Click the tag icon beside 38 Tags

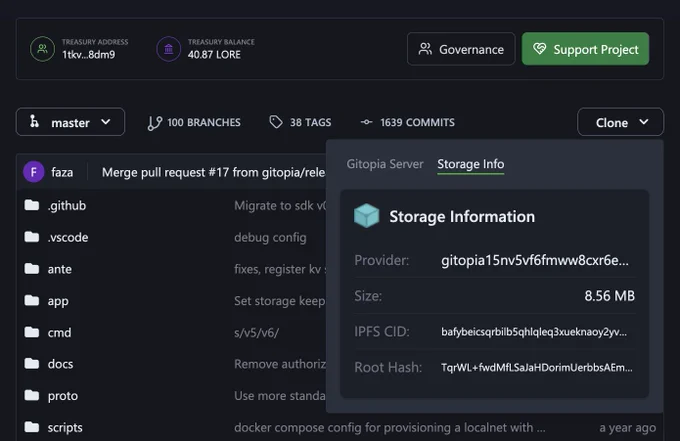[x=276, y=122]
